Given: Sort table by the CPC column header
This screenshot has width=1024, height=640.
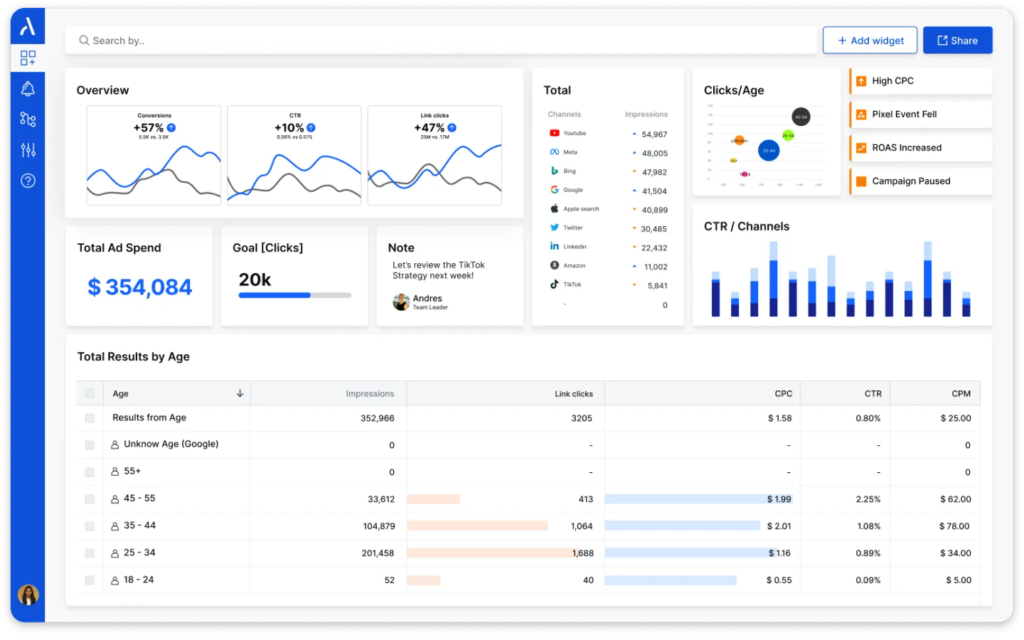Looking at the screenshot, I should (x=783, y=393).
